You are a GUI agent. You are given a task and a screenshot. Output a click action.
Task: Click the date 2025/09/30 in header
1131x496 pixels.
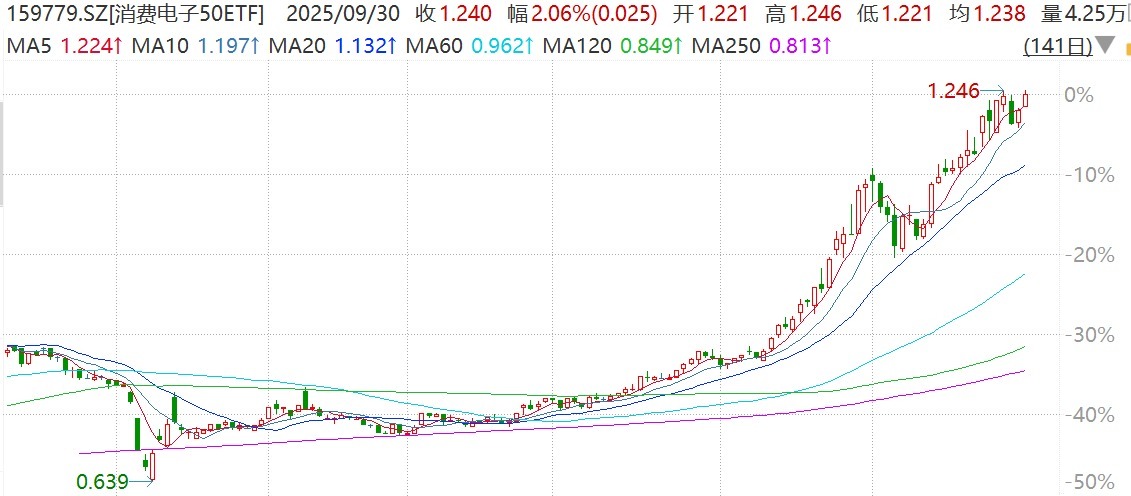point(343,14)
